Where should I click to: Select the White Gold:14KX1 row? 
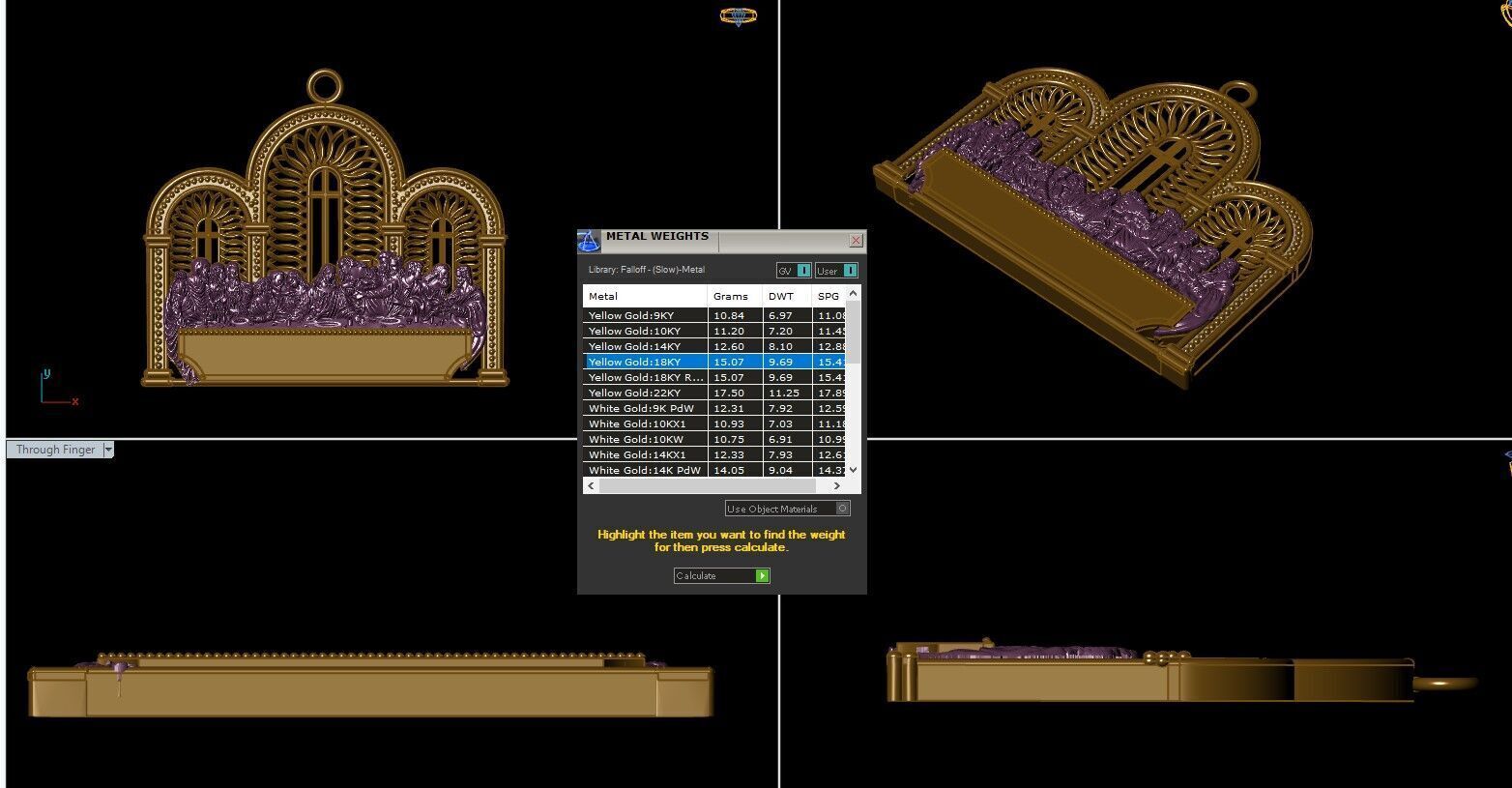coord(714,454)
